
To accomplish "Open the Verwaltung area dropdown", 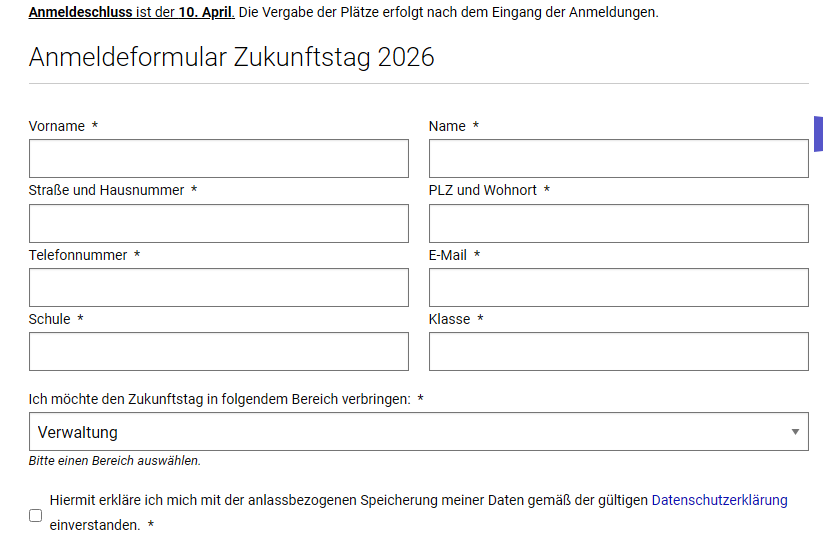I will pyautogui.click(x=418, y=432).
